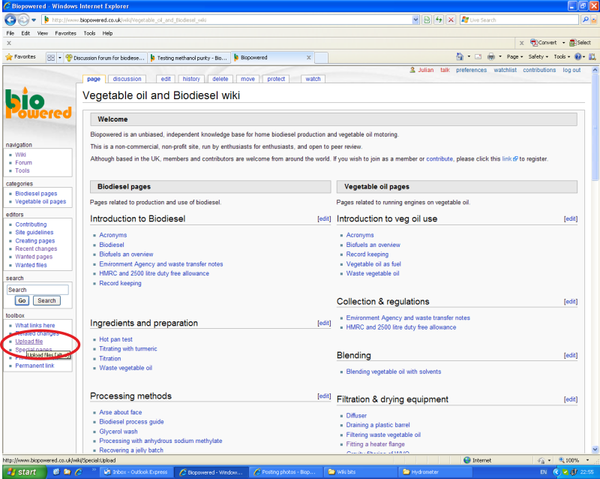Click the browser Back arrow button
Screen dimensions: 600x479
click(11, 19)
